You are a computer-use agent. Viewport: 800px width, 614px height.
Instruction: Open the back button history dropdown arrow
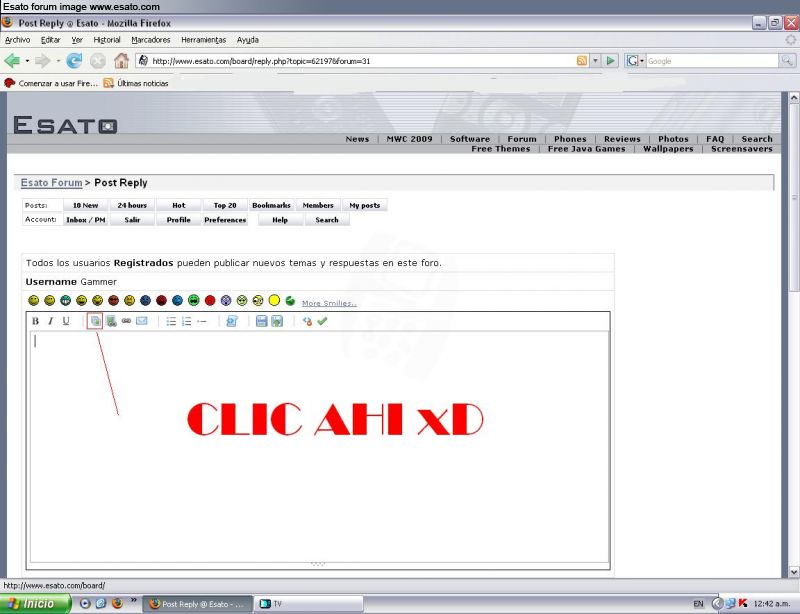pyautogui.click(x=27, y=61)
